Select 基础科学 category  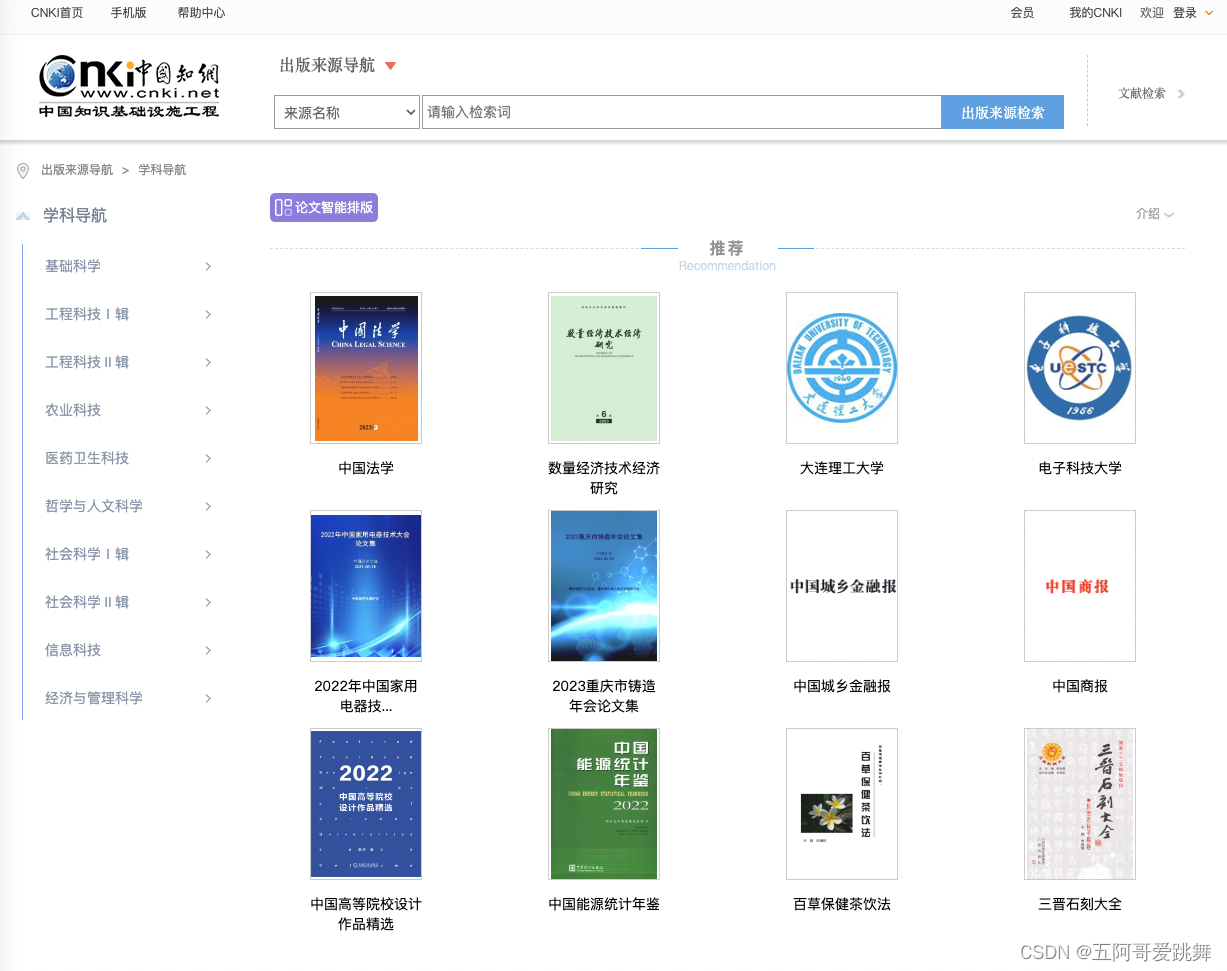pyautogui.click(x=73, y=266)
